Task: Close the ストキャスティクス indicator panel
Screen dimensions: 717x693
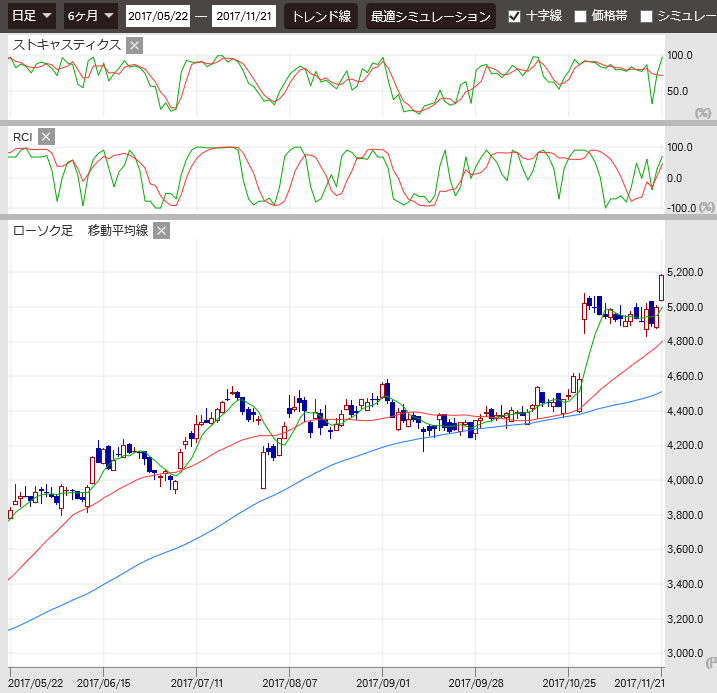Action: click(135, 45)
